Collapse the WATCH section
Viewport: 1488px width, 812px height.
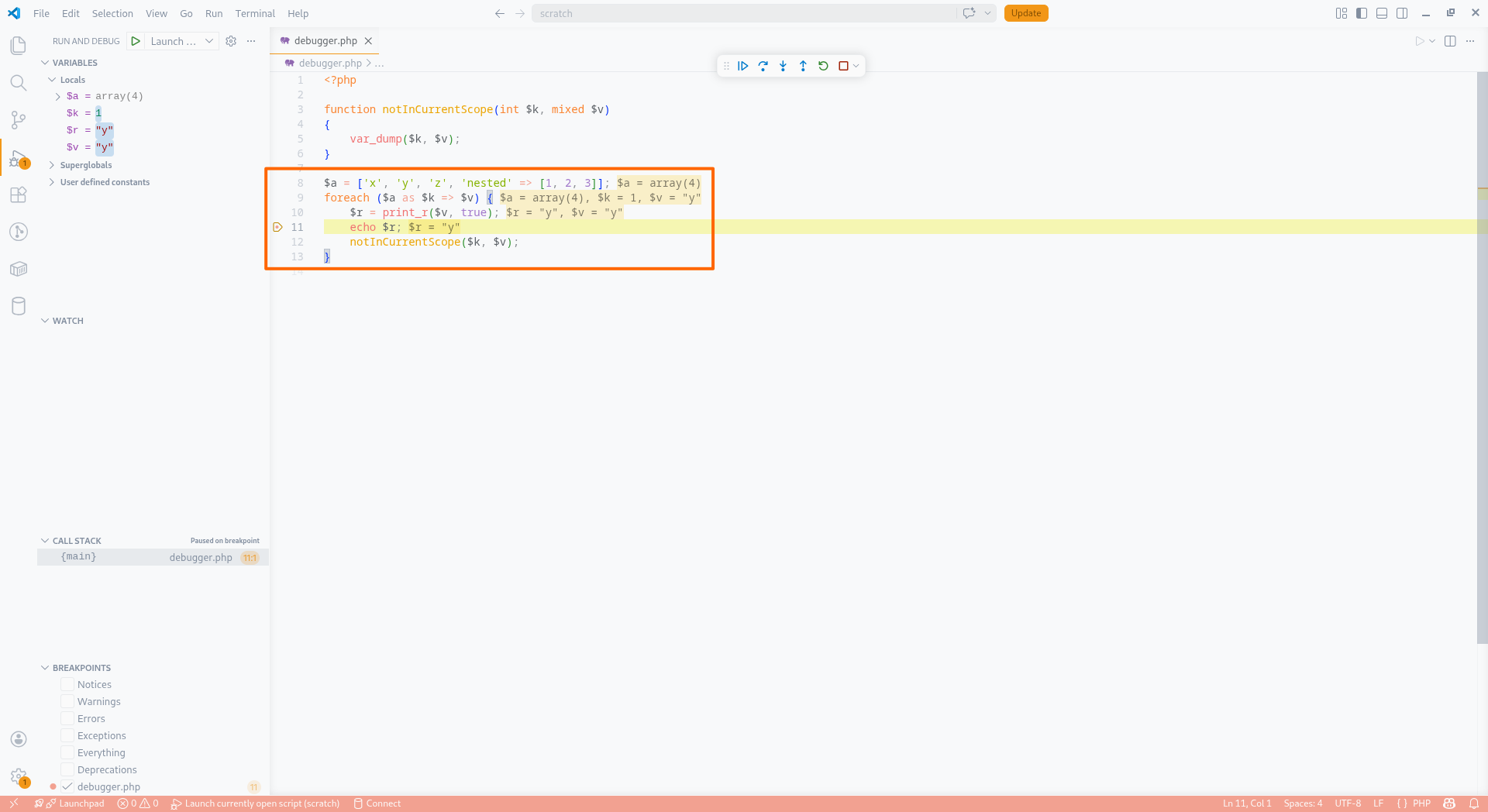[x=45, y=321]
